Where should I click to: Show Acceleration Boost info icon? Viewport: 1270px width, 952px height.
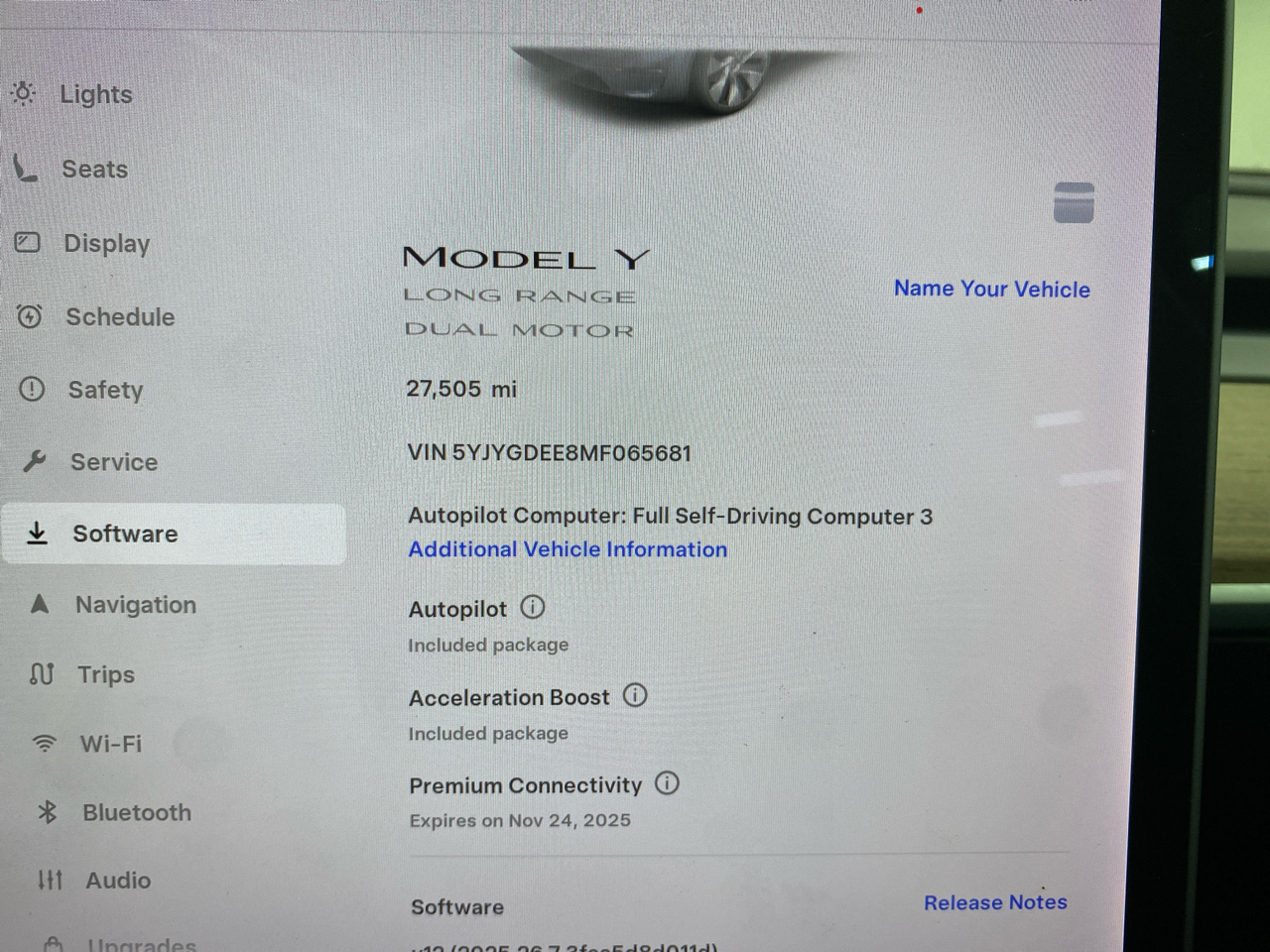coord(635,695)
